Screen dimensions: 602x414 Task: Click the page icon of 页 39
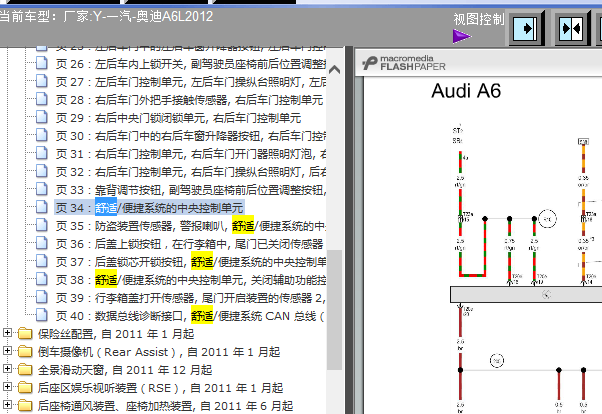(x=41, y=297)
